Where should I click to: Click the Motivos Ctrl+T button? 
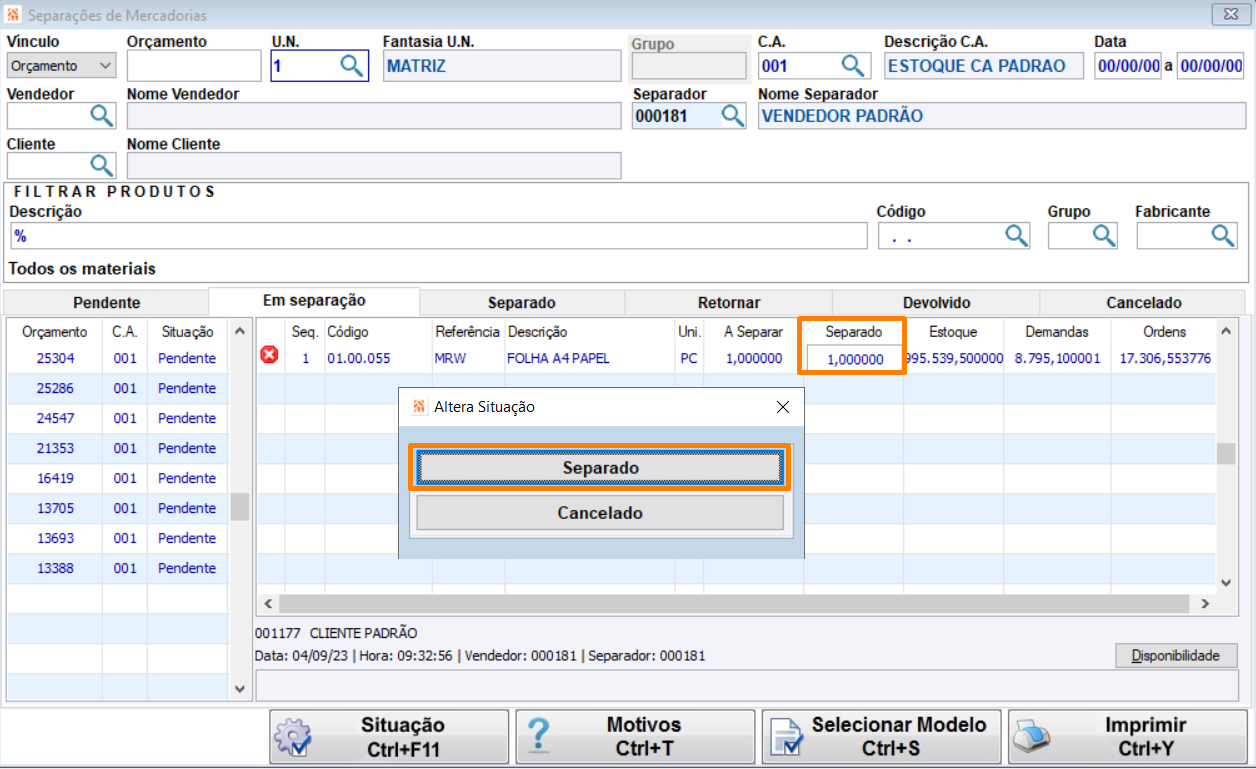(635, 737)
